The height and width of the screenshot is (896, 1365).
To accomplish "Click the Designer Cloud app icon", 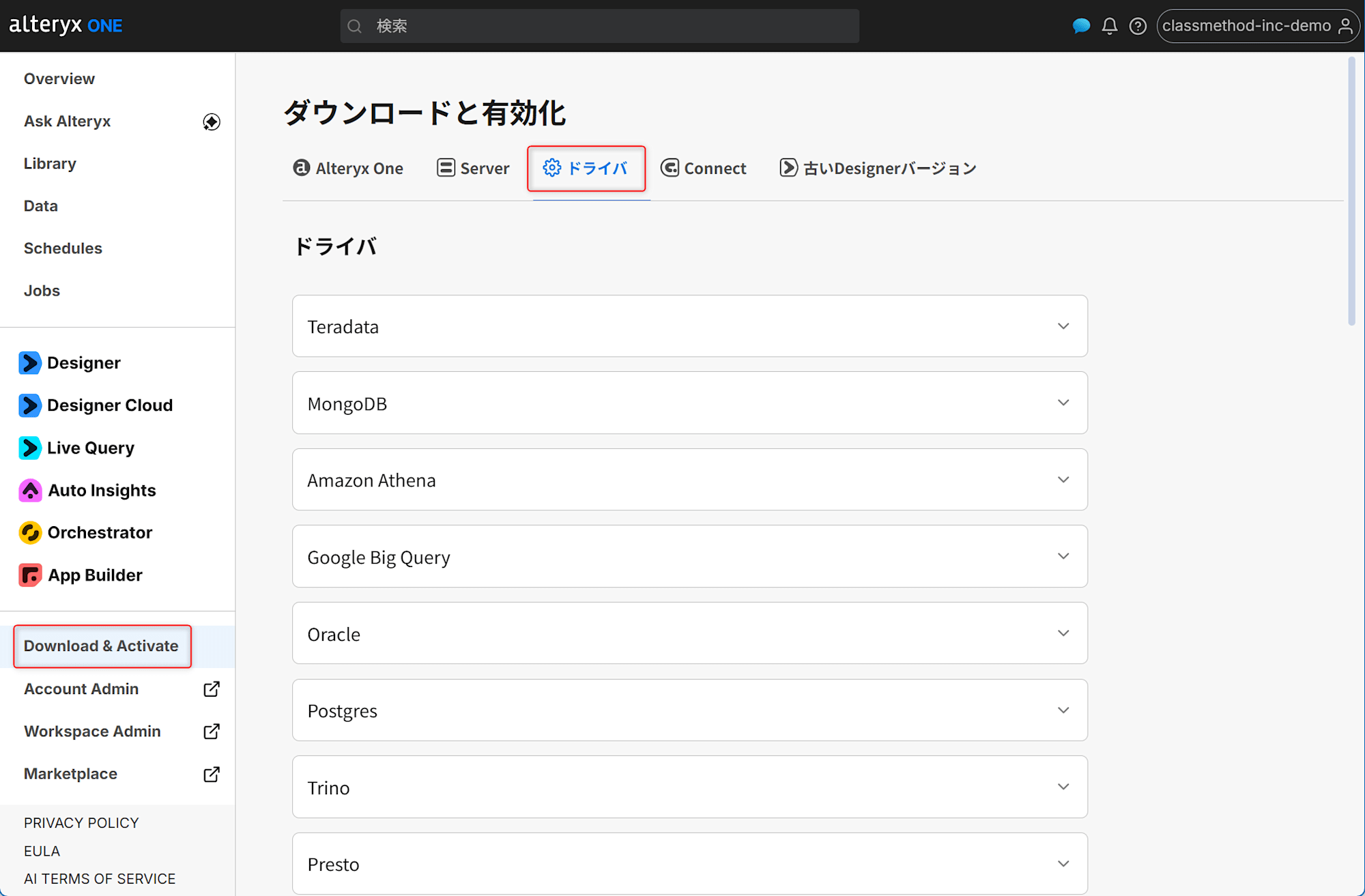I will coord(30,405).
